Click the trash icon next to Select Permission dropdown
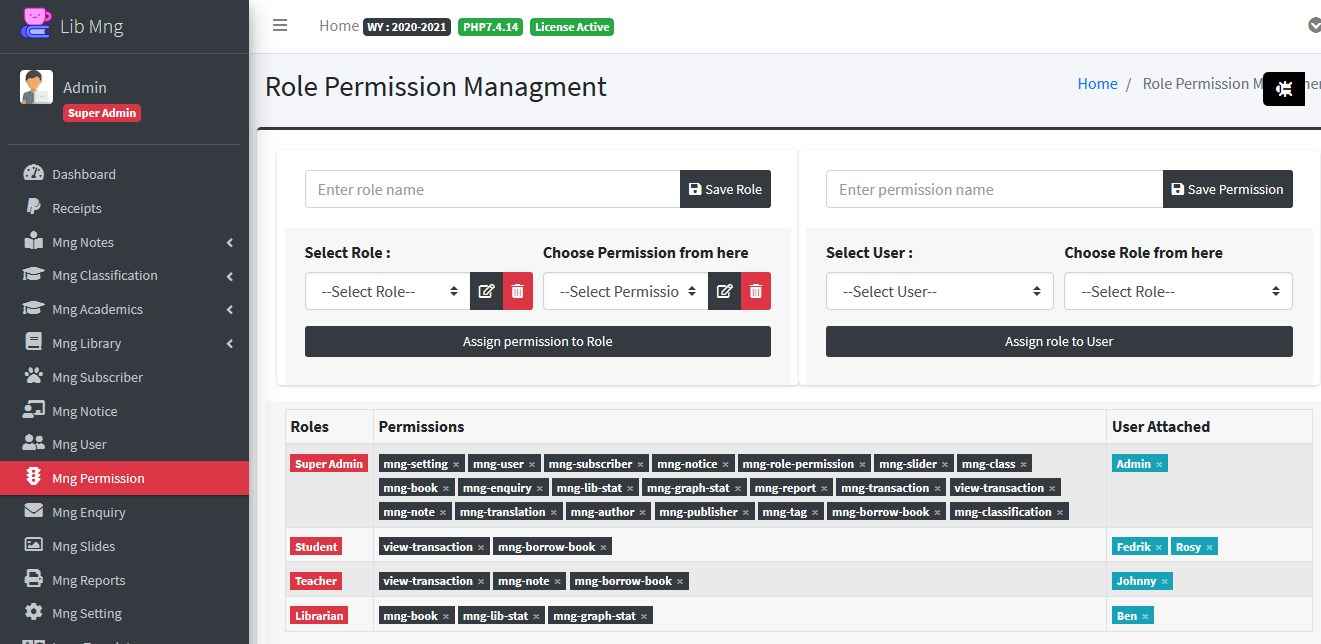 point(755,291)
